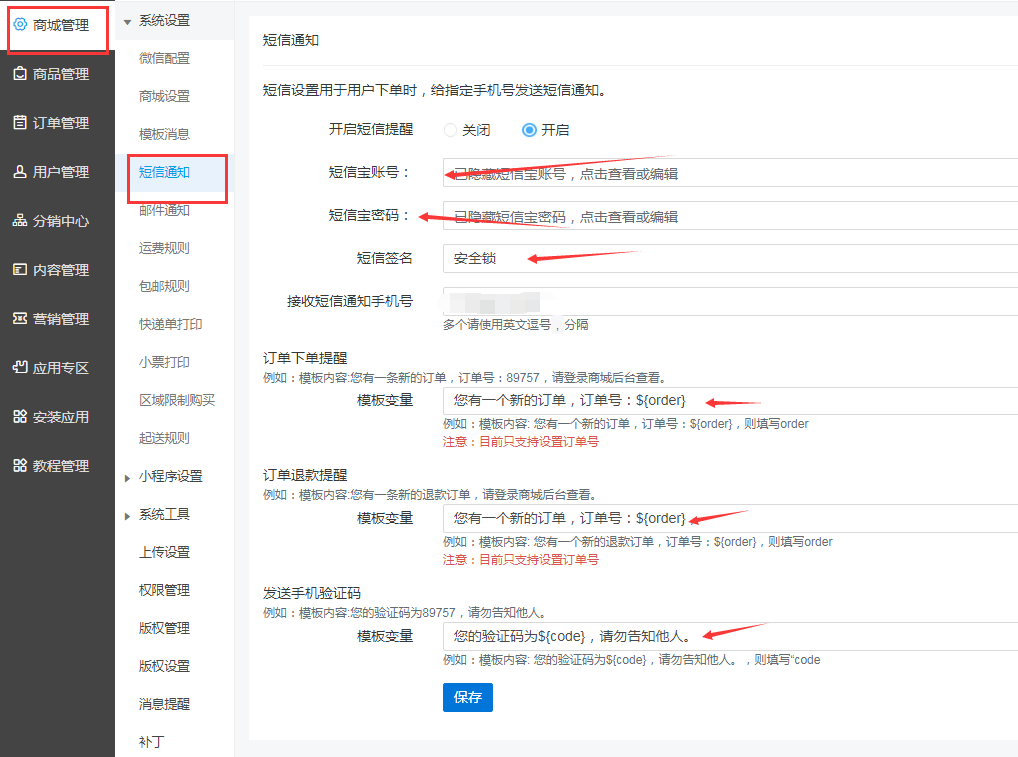This screenshot has height=757, width=1018.
Task: Select the 开启 radio button
Action: pyautogui.click(x=529, y=130)
